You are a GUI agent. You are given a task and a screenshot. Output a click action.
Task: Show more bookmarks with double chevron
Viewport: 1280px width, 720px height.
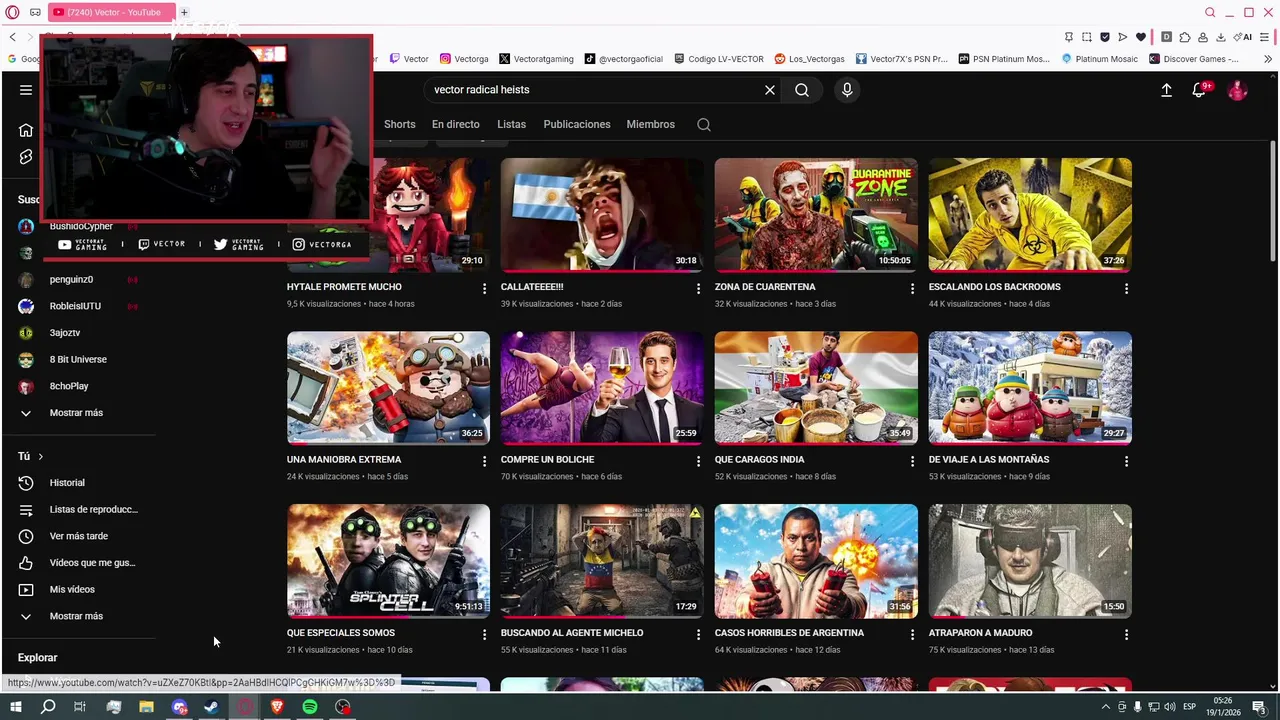pyautogui.click(x=1268, y=59)
